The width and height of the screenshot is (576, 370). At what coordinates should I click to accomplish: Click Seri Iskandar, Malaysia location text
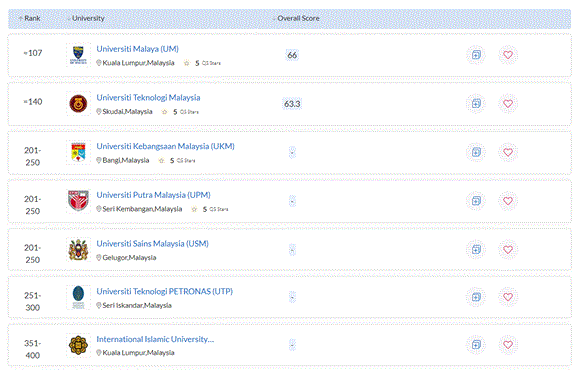pyautogui.click(x=137, y=306)
